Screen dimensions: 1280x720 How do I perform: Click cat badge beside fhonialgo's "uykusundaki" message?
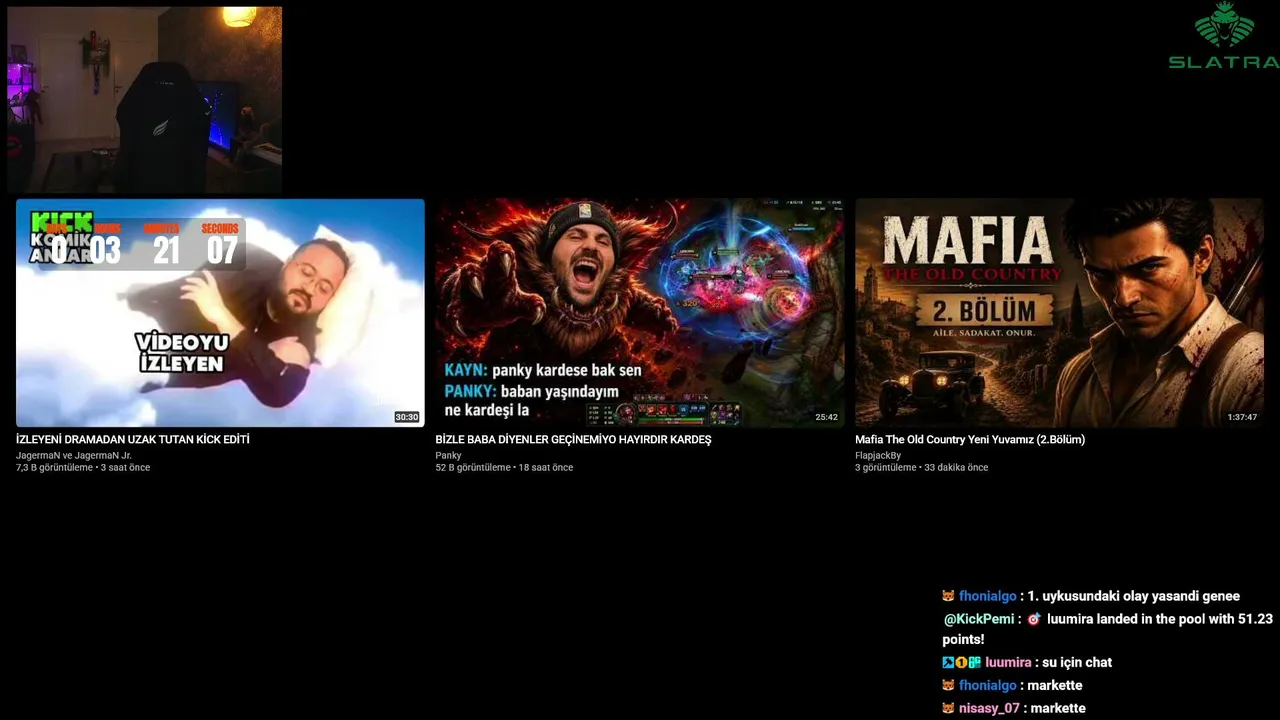tap(948, 596)
